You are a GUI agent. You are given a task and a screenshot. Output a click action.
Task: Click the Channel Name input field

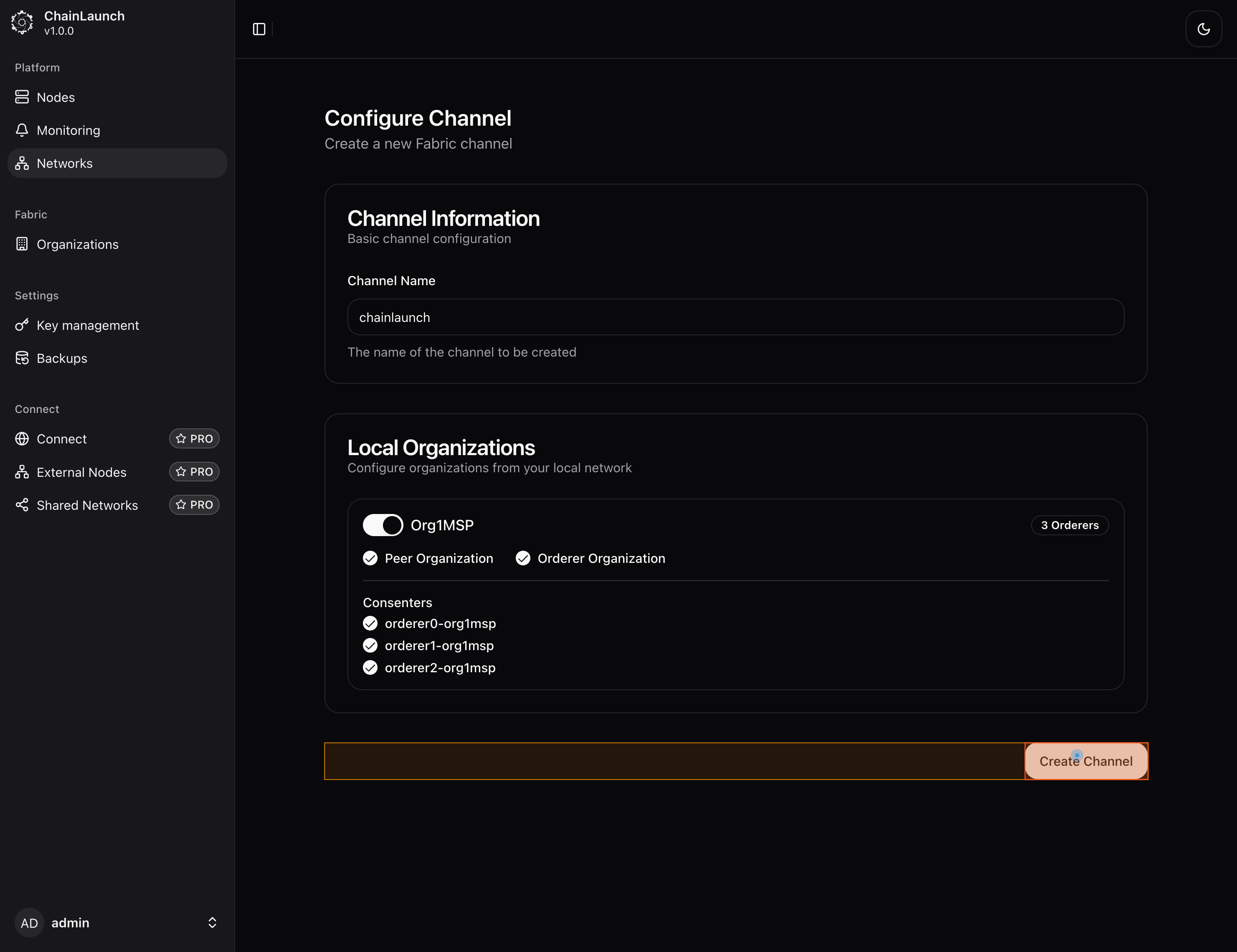point(735,317)
